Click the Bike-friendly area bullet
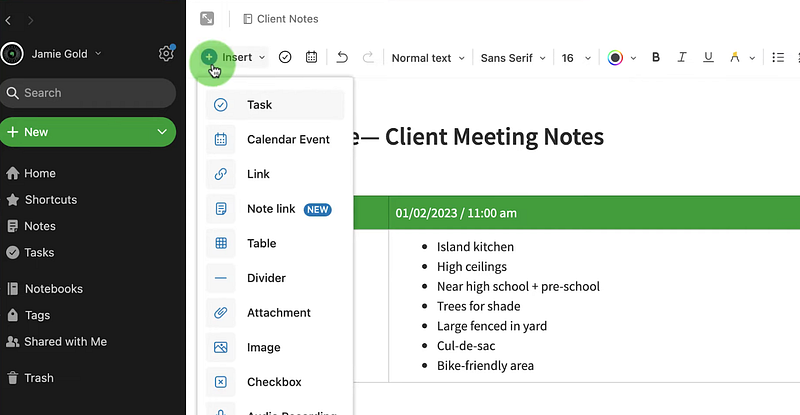This screenshot has width=800, height=415. pyautogui.click(x=485, y=365)
